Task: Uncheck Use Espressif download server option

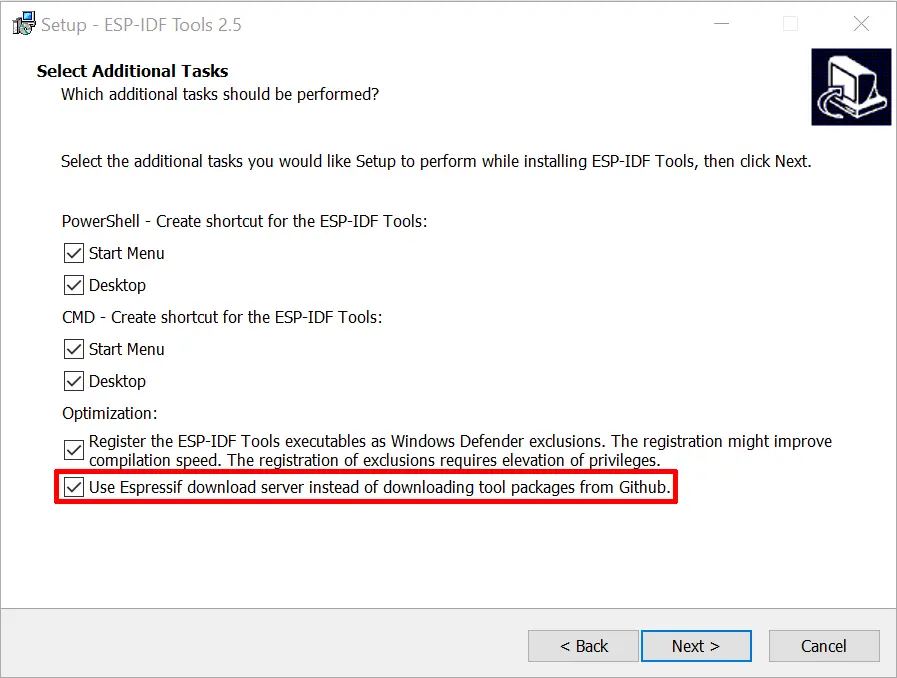Action: tap(74, 487)
